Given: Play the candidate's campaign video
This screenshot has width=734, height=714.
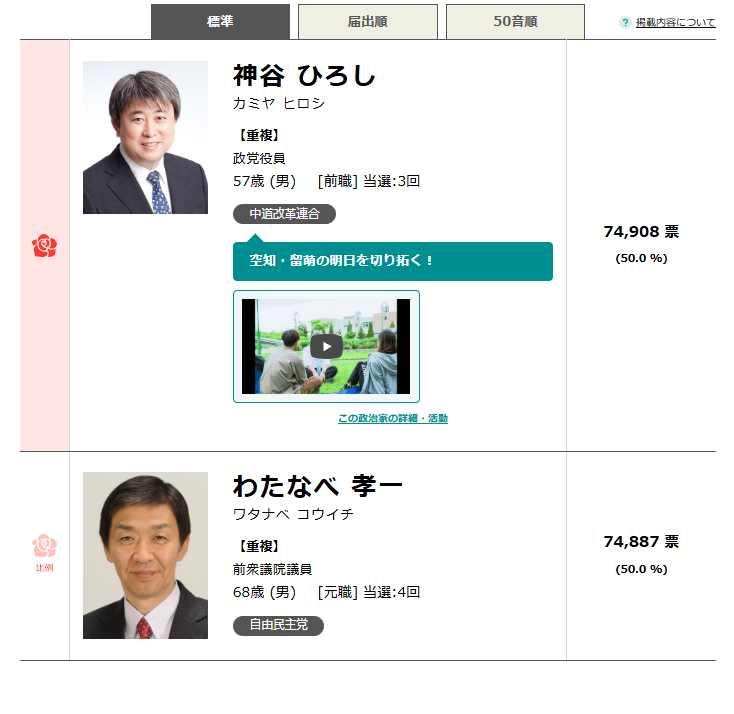Looking at the screenshot, I should coord(326,346).
